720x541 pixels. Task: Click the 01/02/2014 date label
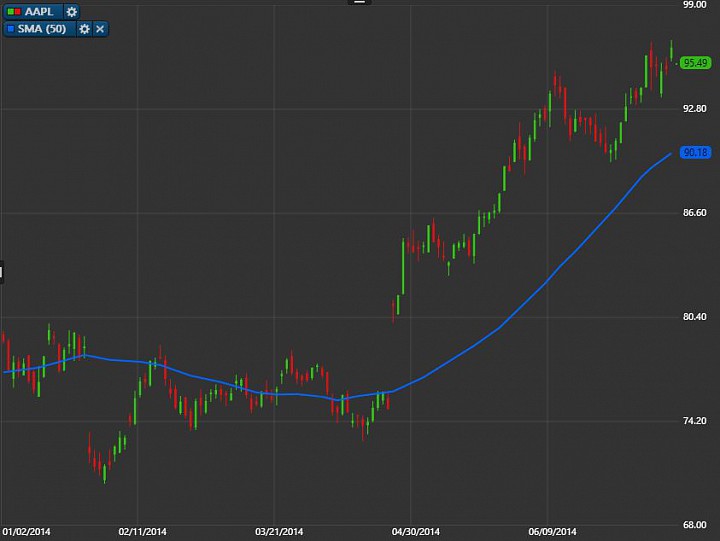tap(26, 532)
